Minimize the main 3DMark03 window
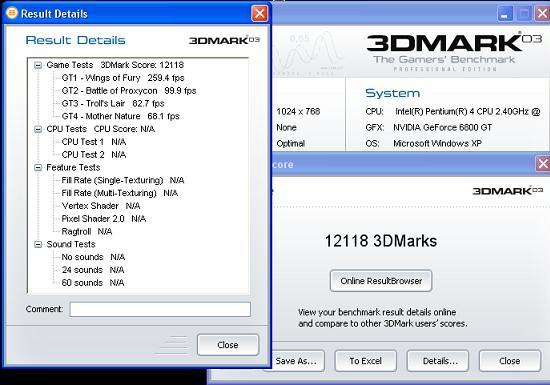 [505, 14]
